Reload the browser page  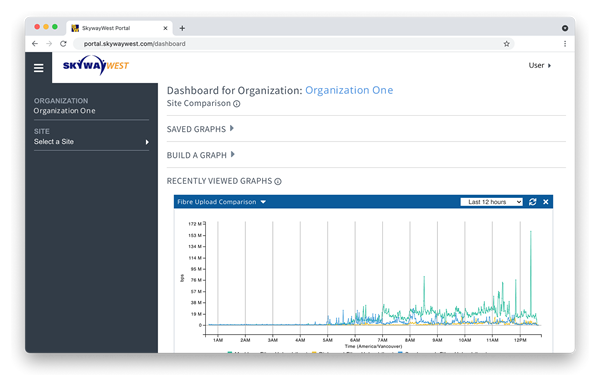pos(64,44)
